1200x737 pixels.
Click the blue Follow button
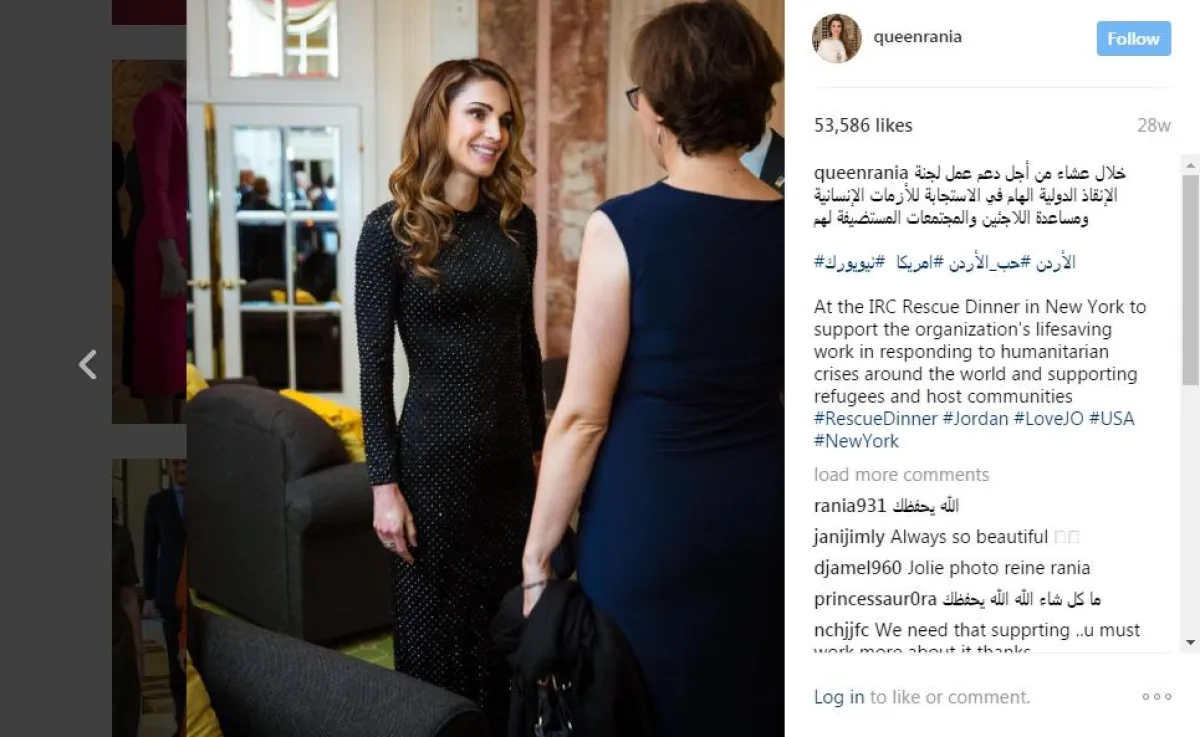click(x=1133, y=38)
